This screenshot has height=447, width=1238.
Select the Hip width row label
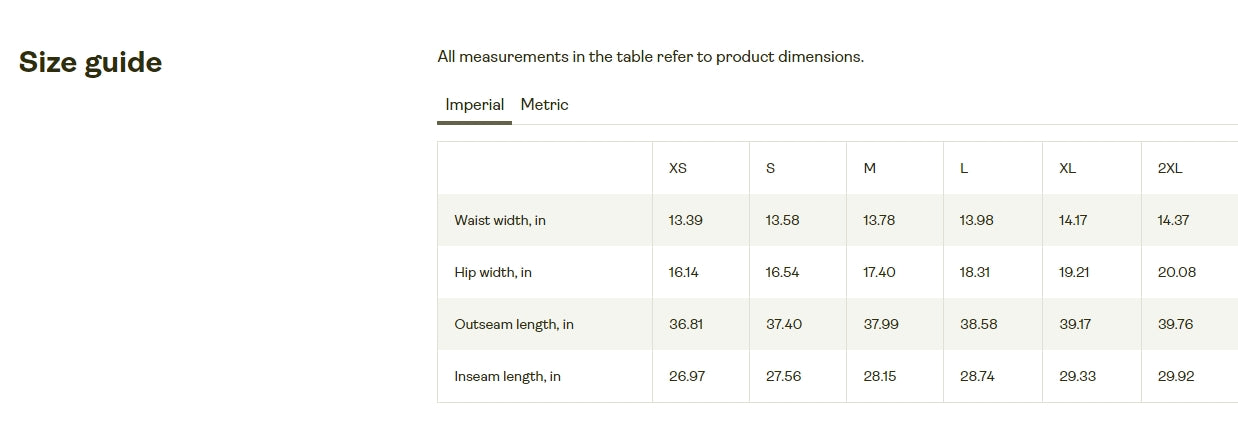coord(493,272)
